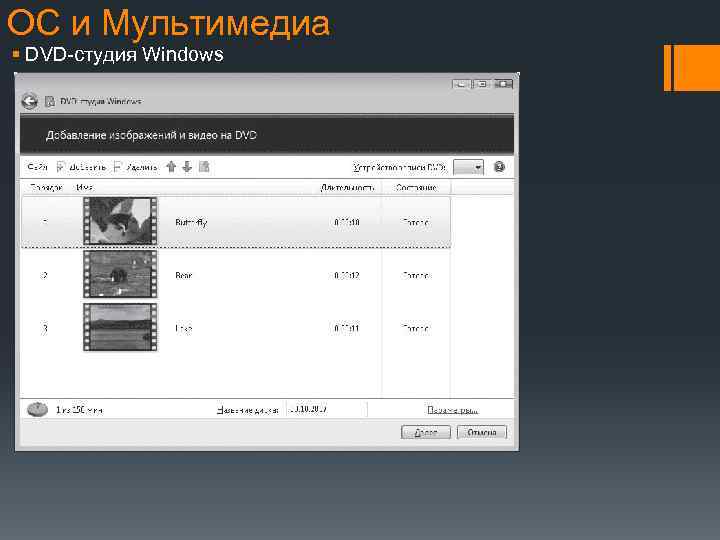Screen dimensions: 720x540
Task: Click the disc capacity pie icon
Action: pyautogui.click(x=37, y=409)
